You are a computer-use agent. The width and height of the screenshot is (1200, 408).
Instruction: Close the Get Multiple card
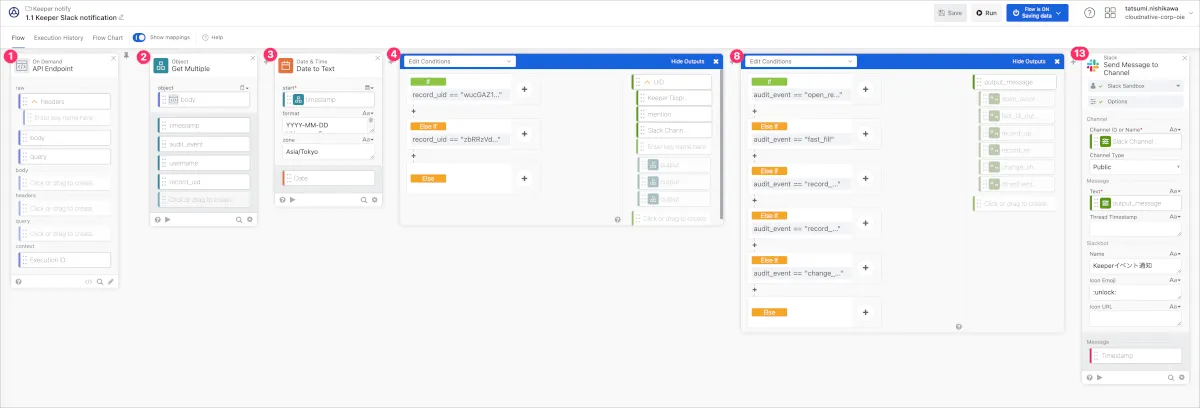[x=252, y=58]
